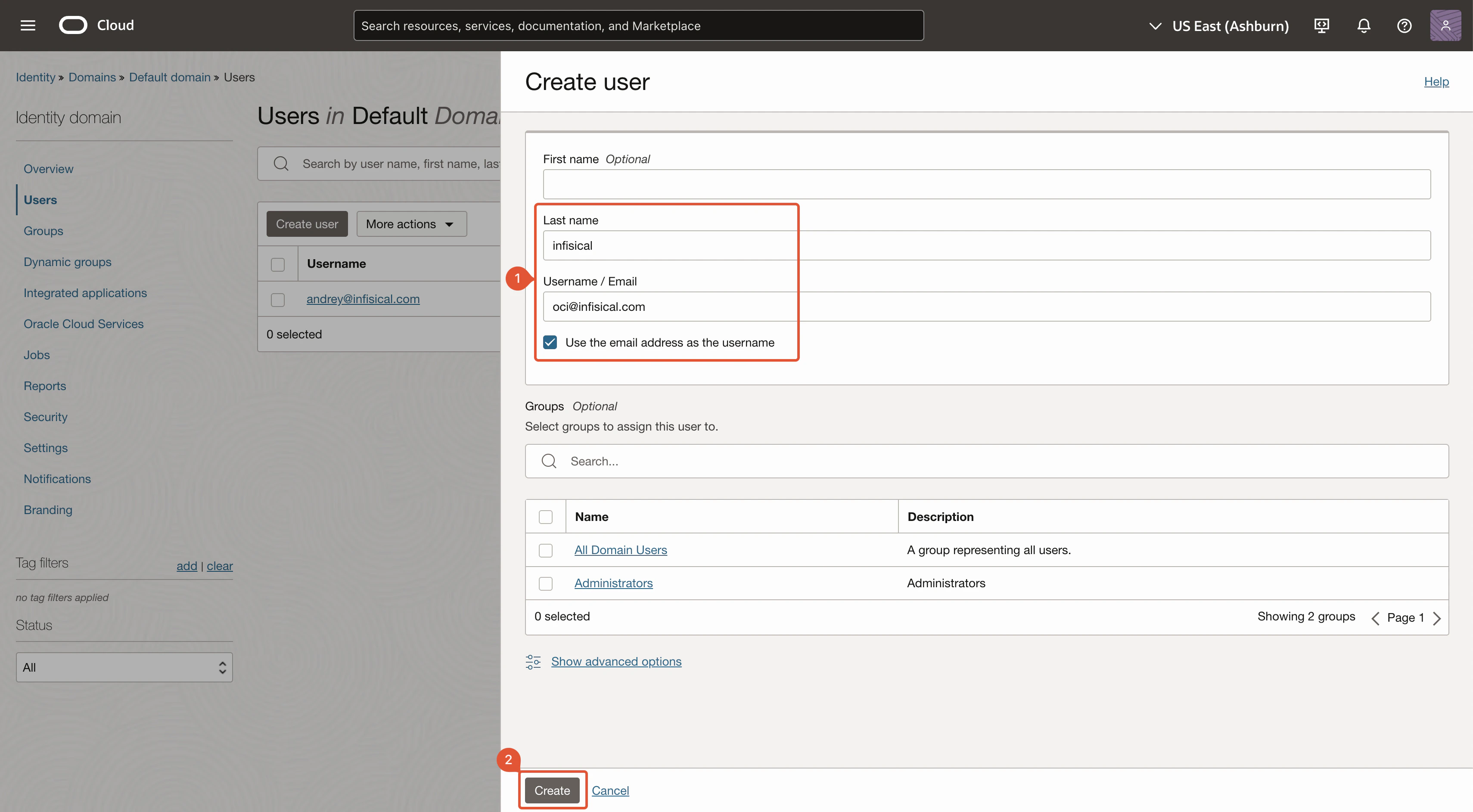Select Users in identity domain menu
This screenshot has width=1473, height=812.
click(x=40, y=200)
